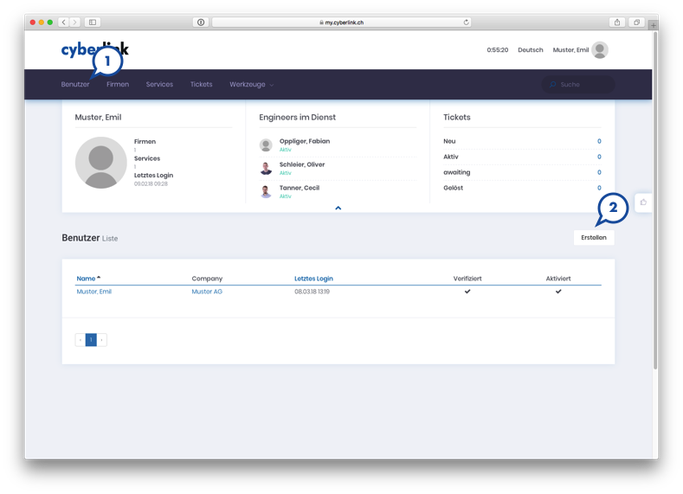Click the large profile picture of Muster, Emil

(101, 162)
